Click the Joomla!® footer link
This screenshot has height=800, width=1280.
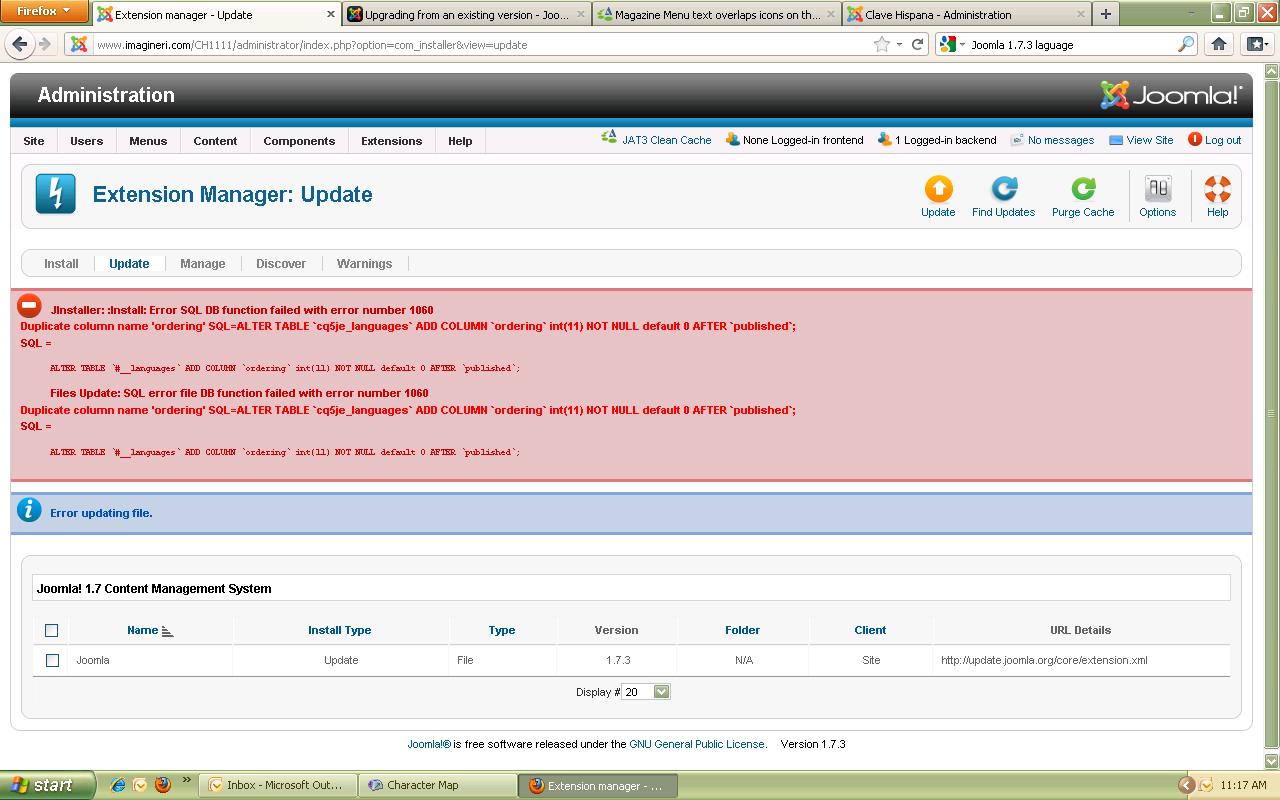coord(429,744)
